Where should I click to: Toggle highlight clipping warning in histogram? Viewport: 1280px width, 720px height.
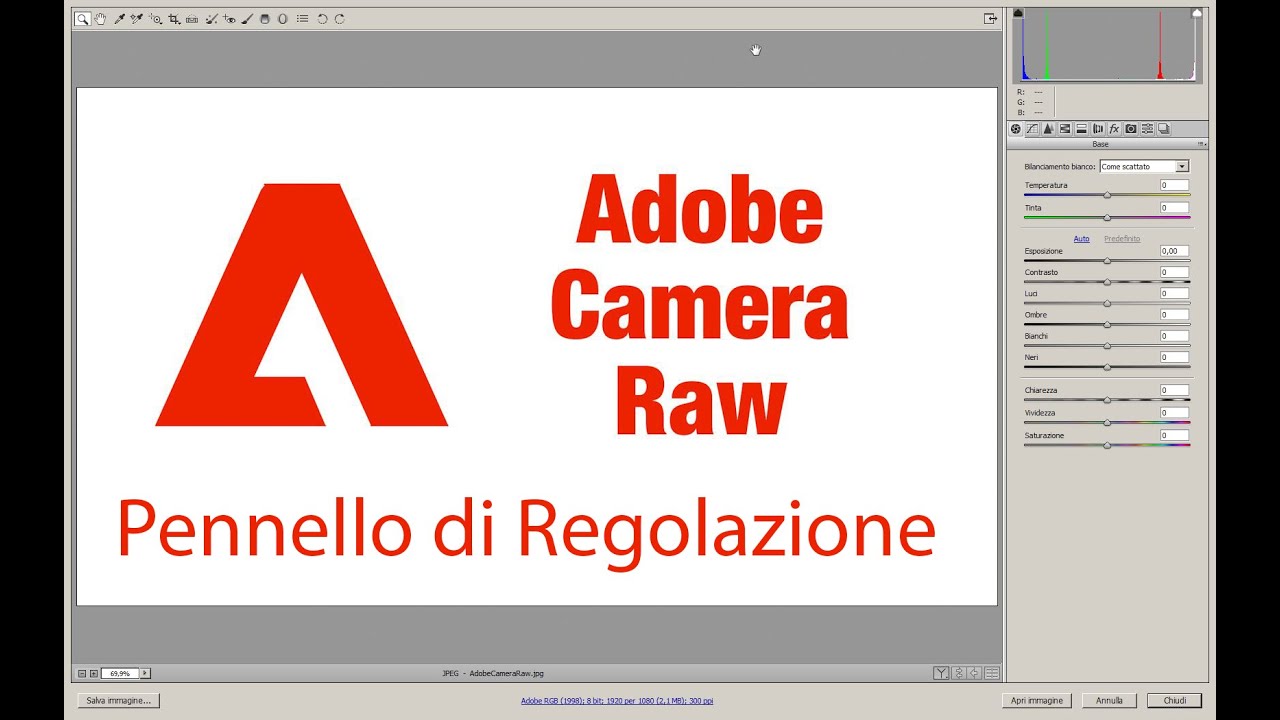(x=1197, y=13)
